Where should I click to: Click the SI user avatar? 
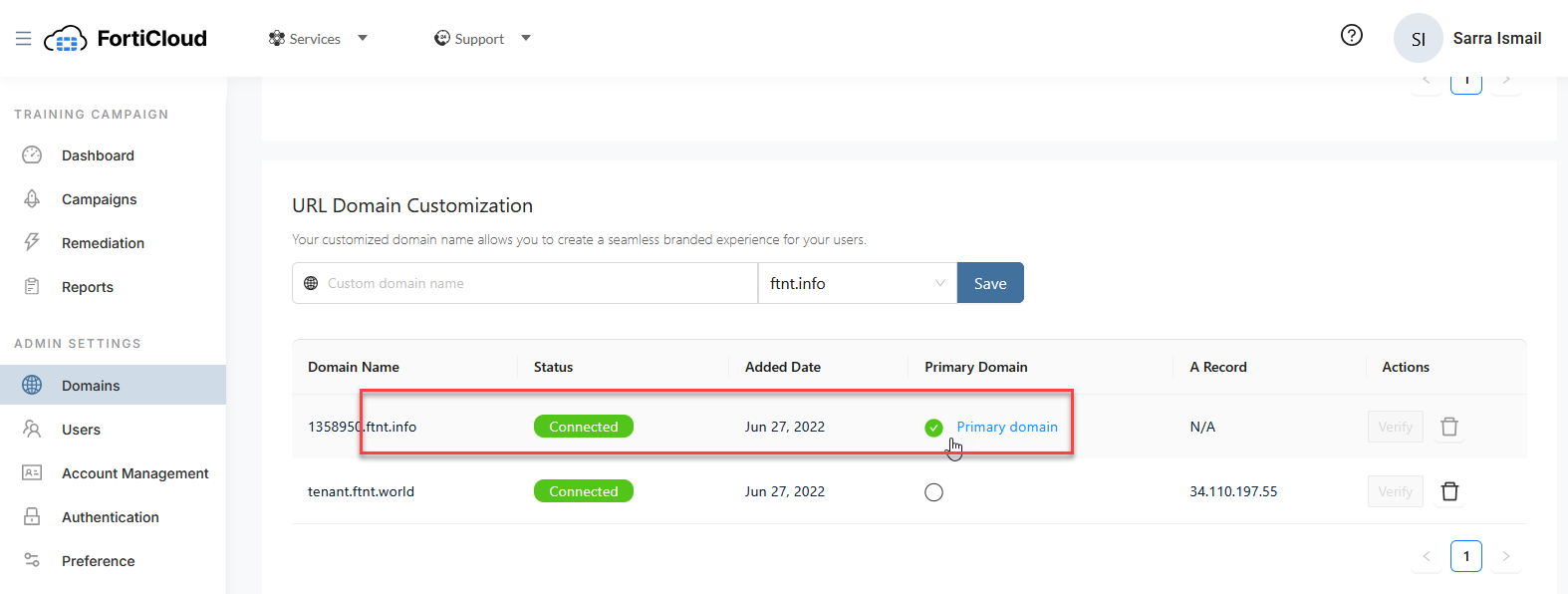(1419, 39)
